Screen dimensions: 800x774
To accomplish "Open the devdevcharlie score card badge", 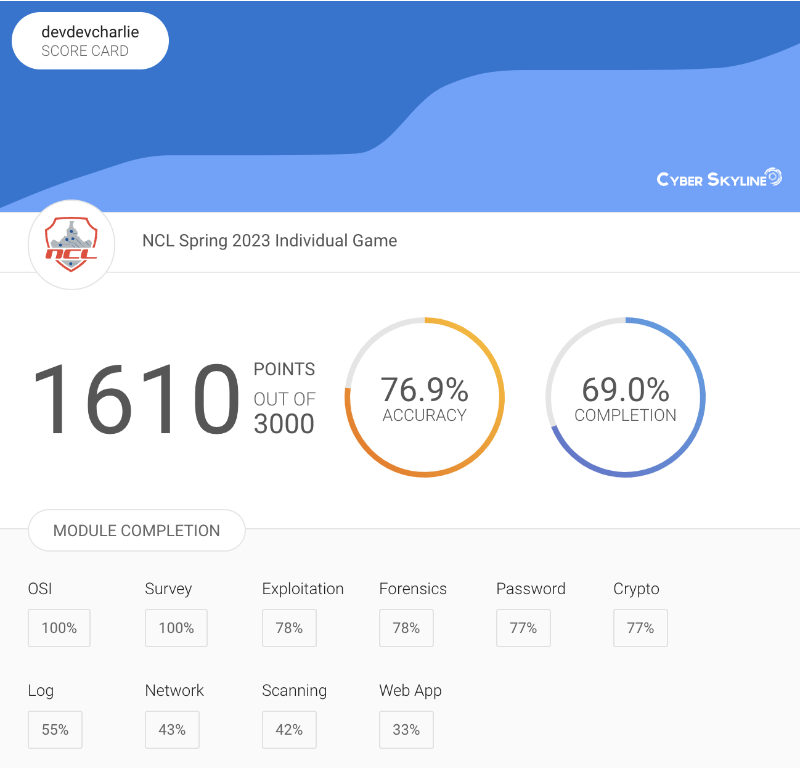I will pyautogui.click(x=89, y=40).
